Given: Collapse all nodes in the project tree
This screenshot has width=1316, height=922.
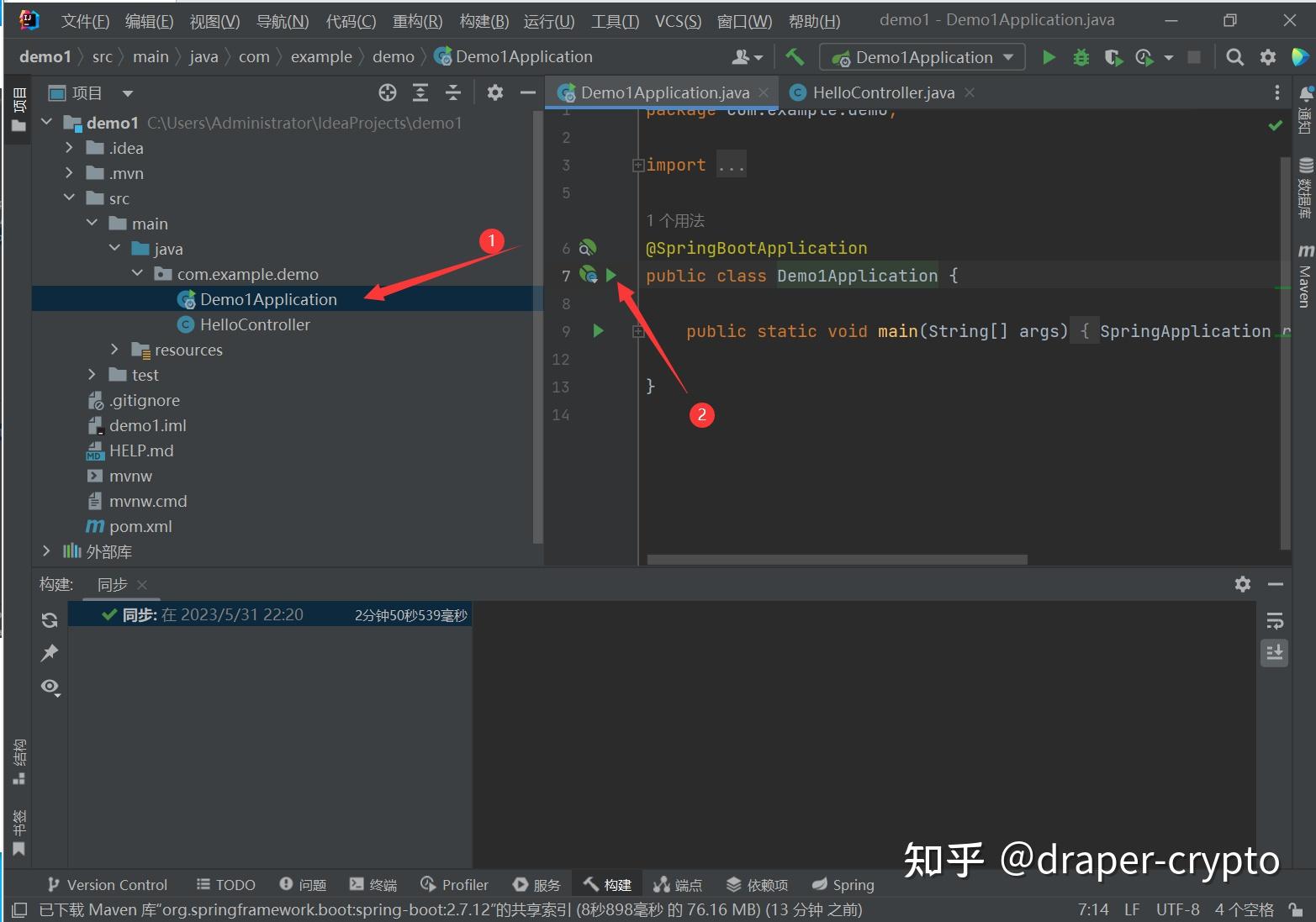Looking at the screenshot, I should click(453, 92).
